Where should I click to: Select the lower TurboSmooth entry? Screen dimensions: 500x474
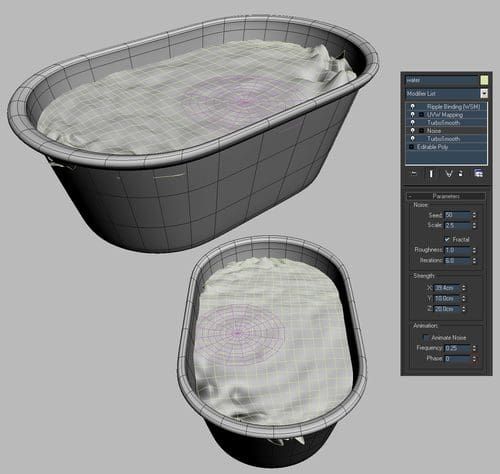tap(443, 139)
